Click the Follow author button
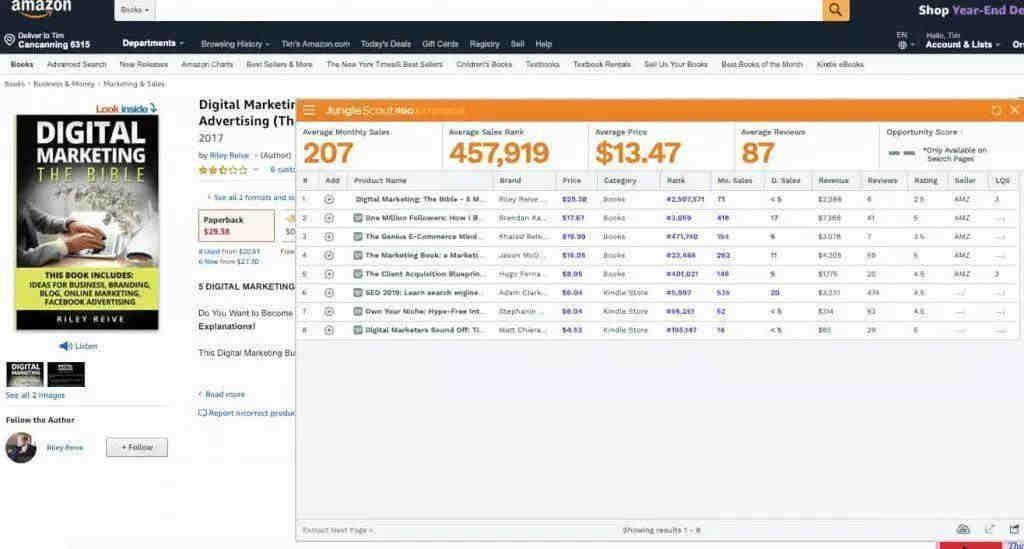Screen dimensions: 1024x549 click(136, 447)
